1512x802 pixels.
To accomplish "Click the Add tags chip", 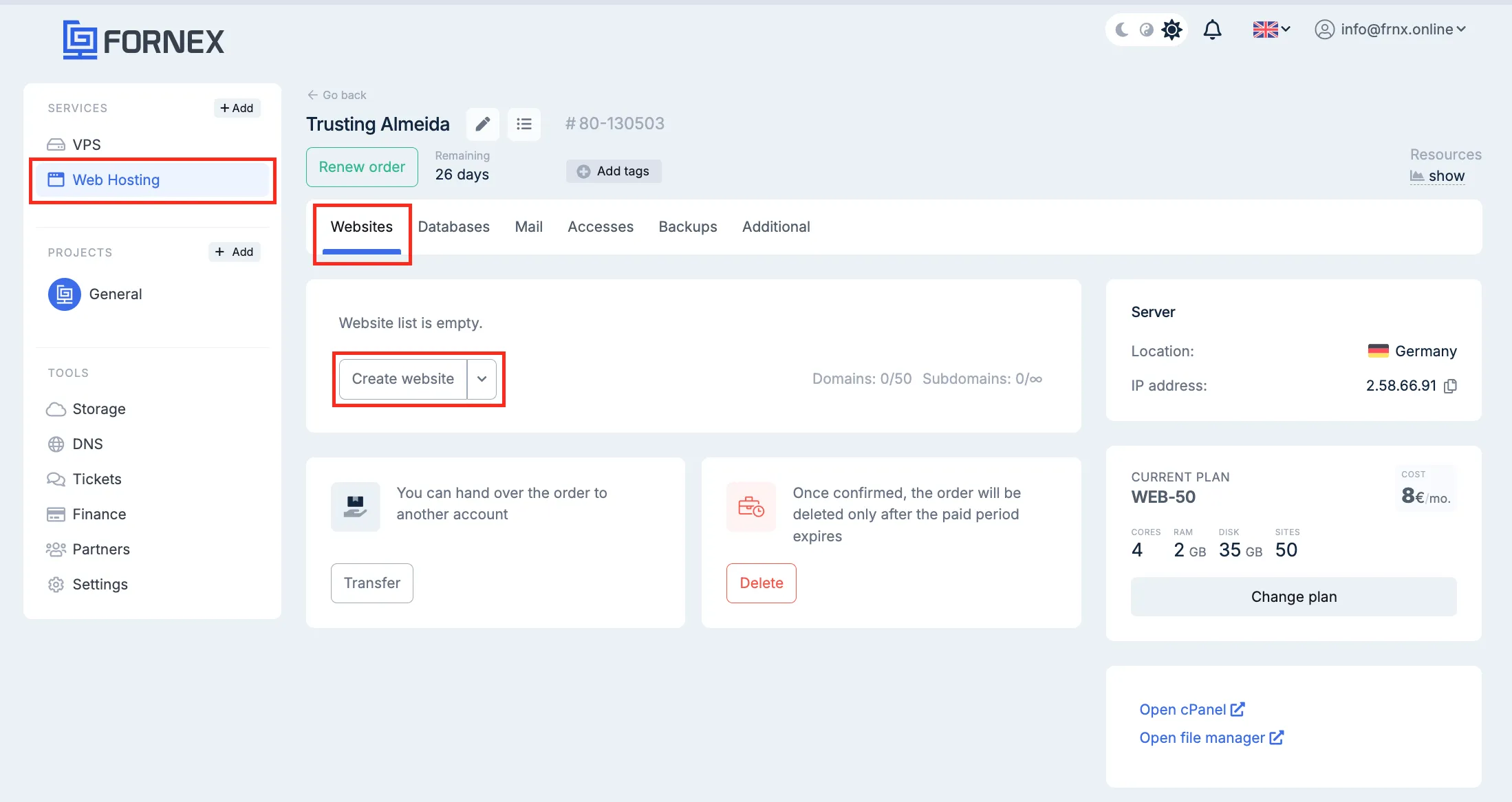I will click(x=614, y=171).
